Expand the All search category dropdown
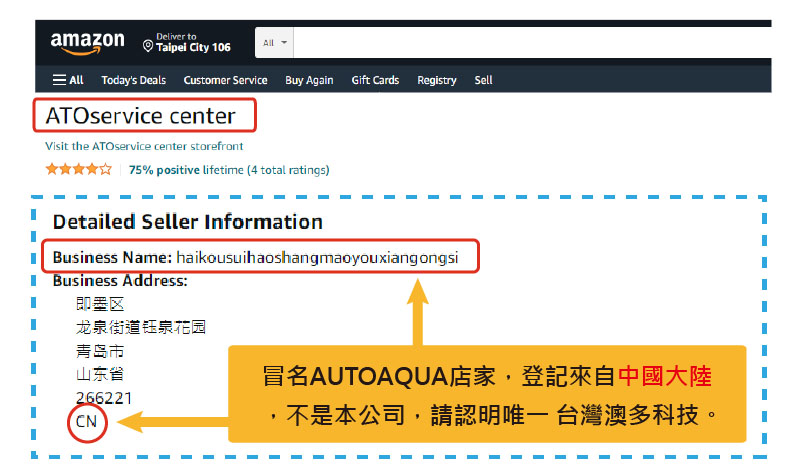The width and height of the screenshot is (801, 474). click(275, 43)
